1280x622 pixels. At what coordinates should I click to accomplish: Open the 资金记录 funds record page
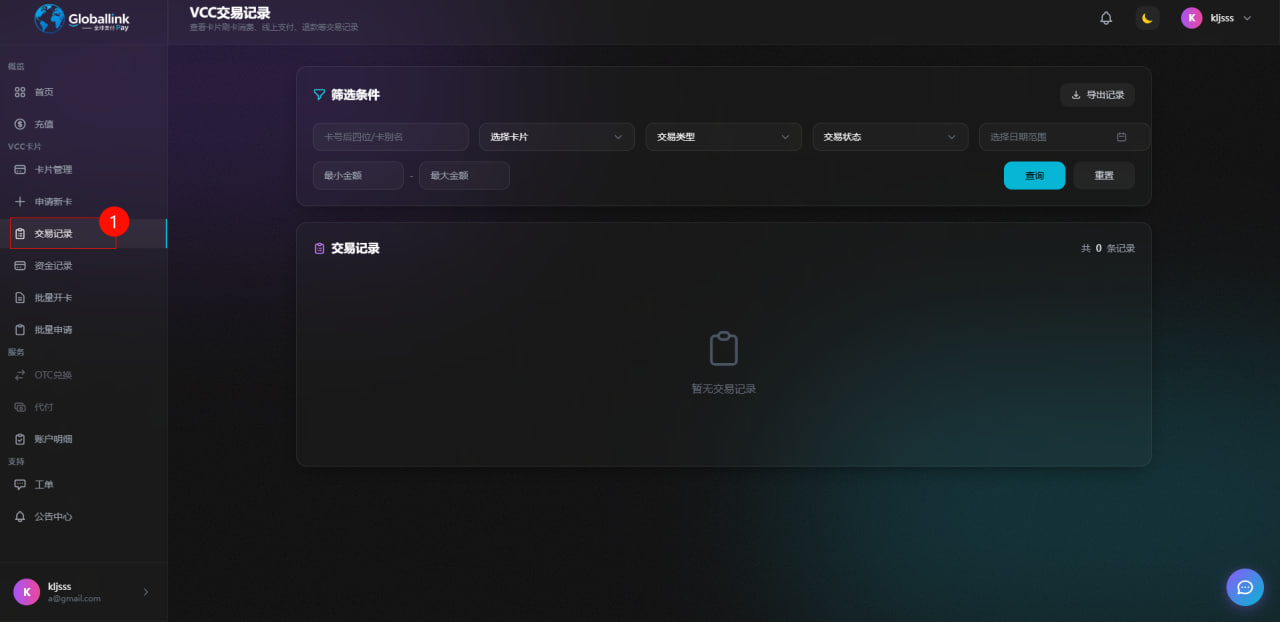[x=52, y=265]
